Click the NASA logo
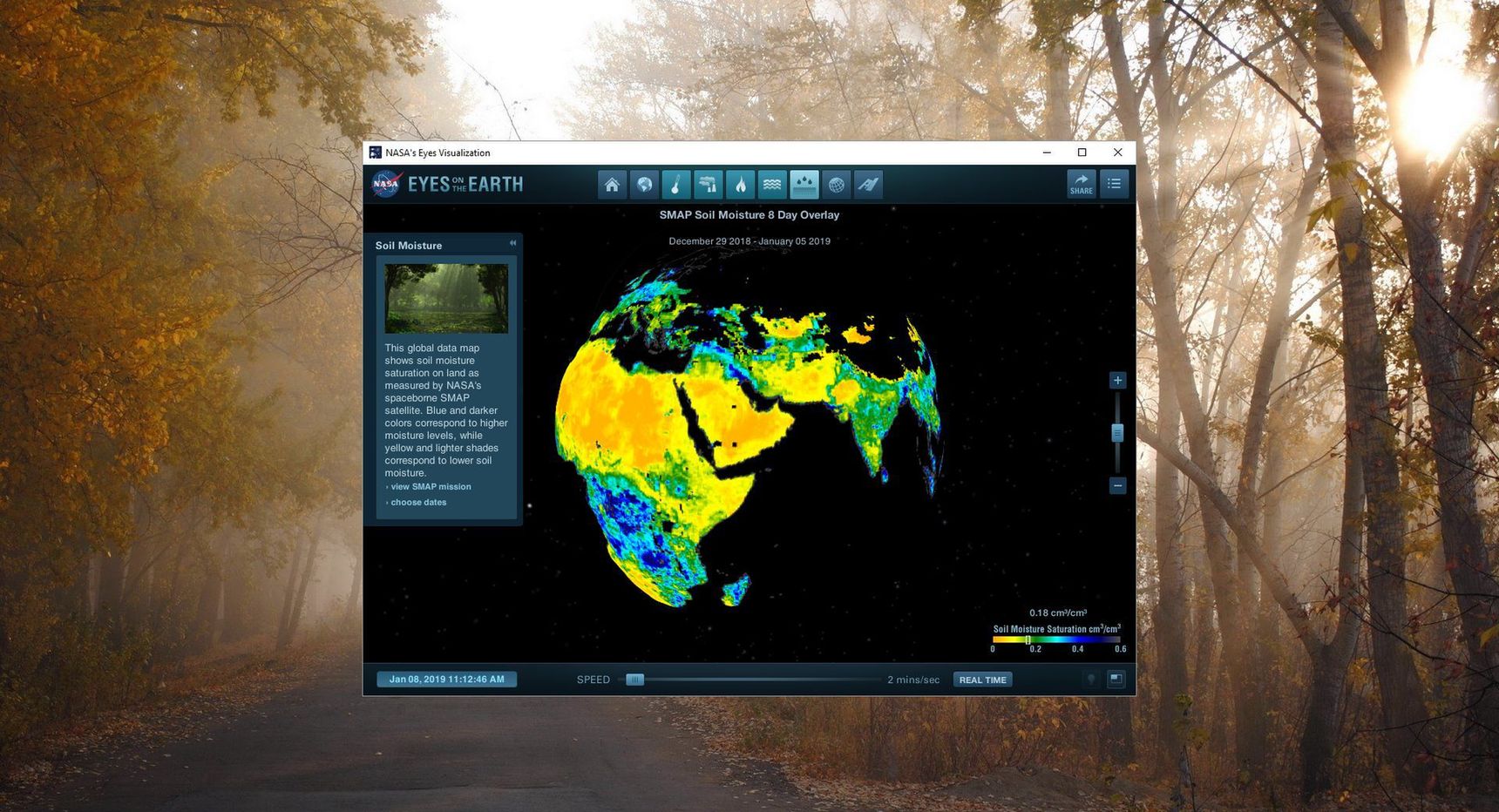 point(386,184)
